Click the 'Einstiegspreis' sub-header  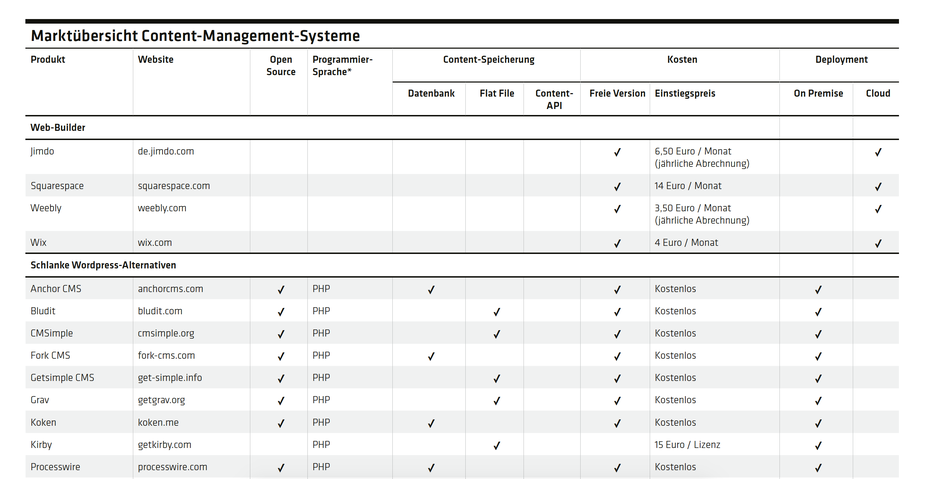tap(685, 94)
